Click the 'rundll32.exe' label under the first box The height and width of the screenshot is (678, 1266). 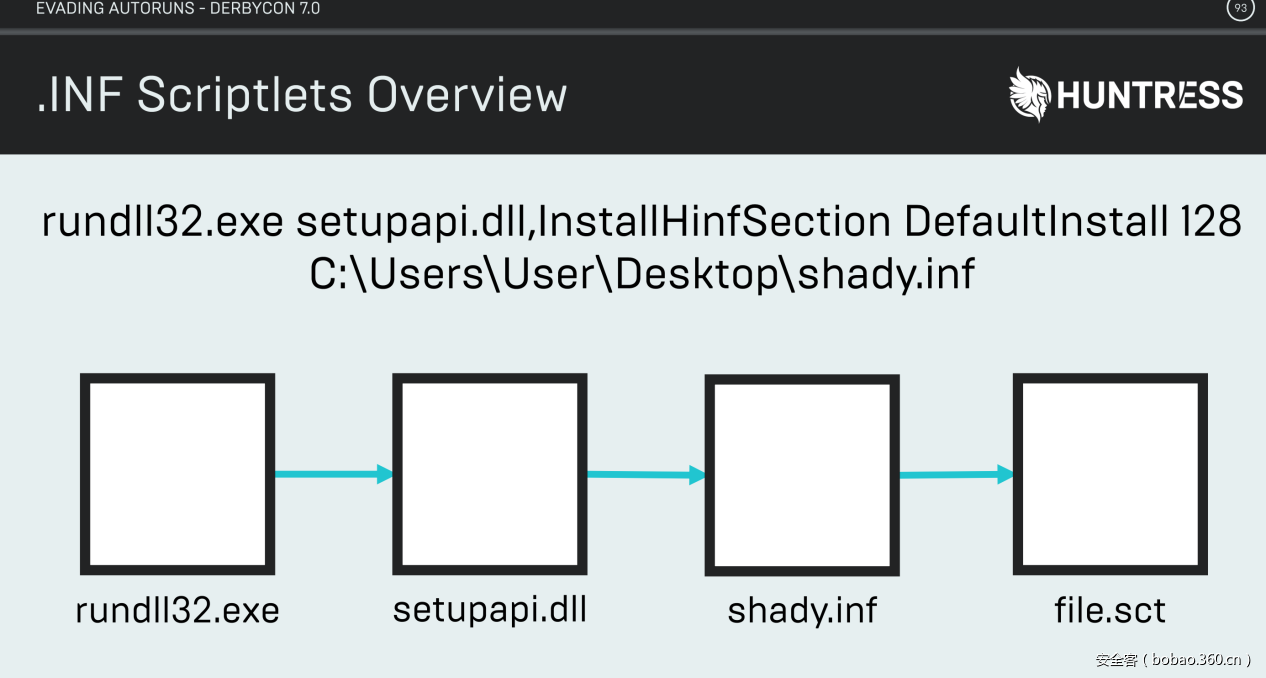(x=177, y=609)
